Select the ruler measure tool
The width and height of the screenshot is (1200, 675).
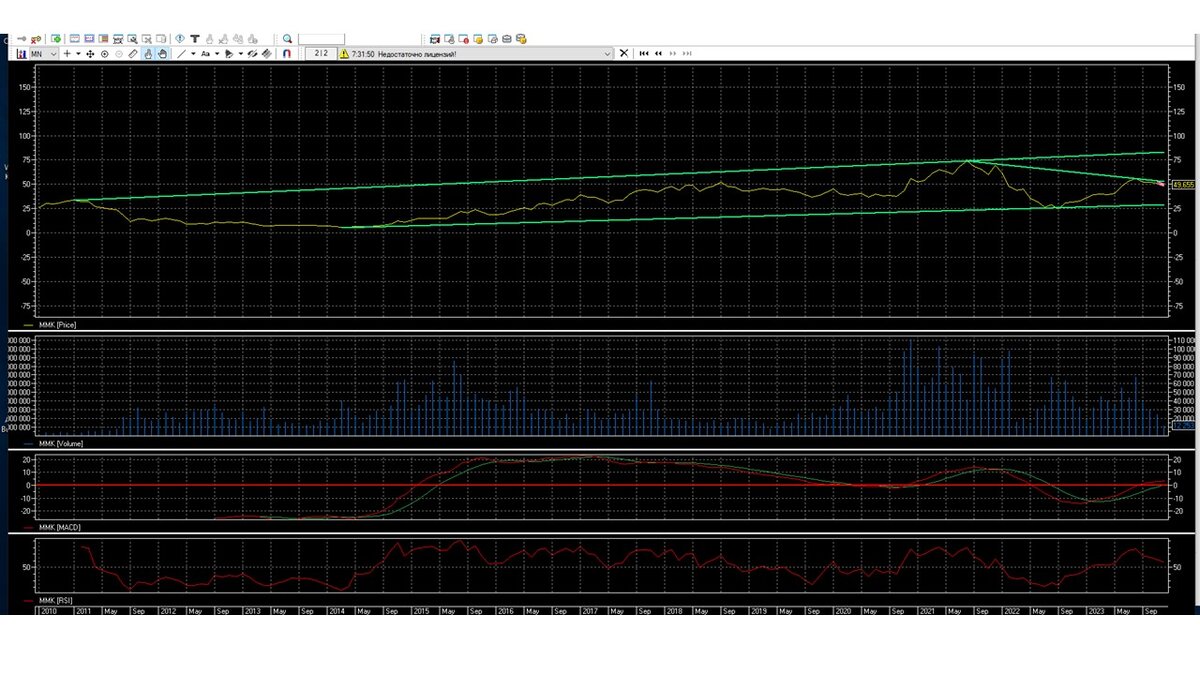pyautogui.click(x=133, y=53)
